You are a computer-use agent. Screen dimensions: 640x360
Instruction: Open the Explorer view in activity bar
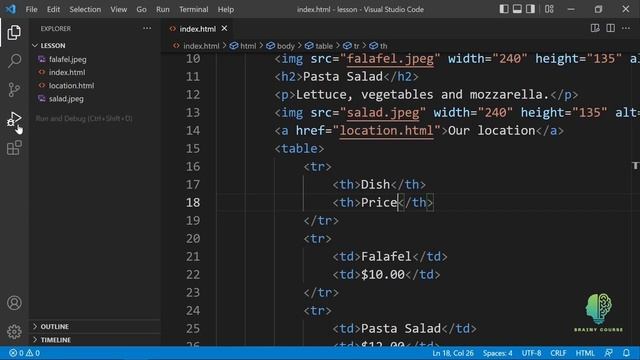tap(14, 33)
